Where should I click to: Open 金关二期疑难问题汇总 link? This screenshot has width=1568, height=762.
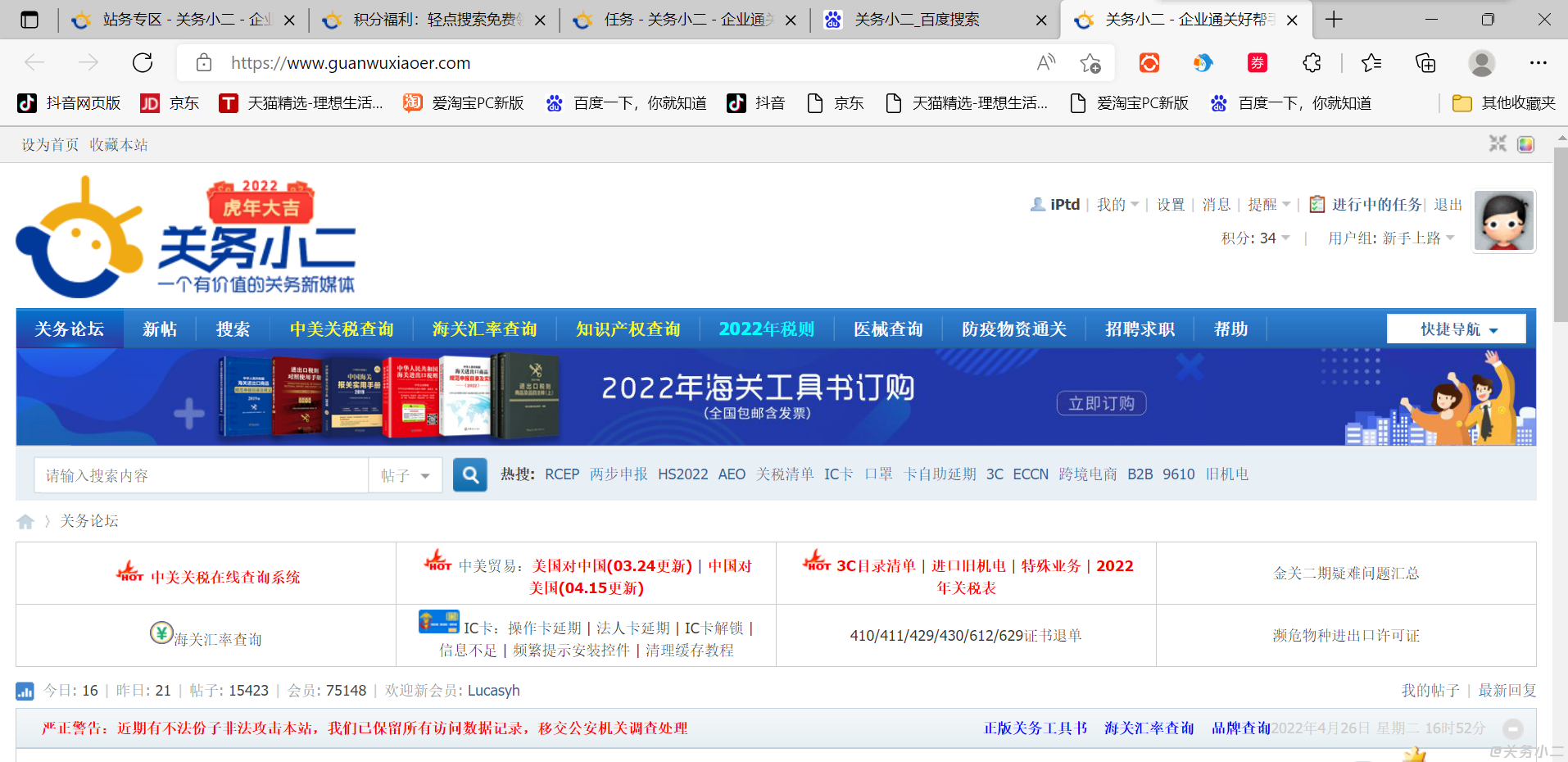[x=1346, y=574]
